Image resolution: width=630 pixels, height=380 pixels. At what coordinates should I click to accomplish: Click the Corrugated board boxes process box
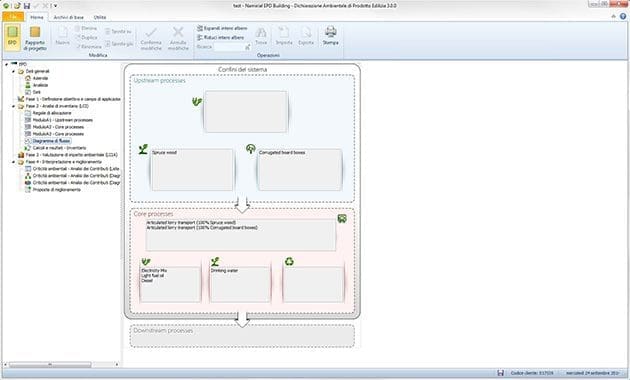click(299, 170)
